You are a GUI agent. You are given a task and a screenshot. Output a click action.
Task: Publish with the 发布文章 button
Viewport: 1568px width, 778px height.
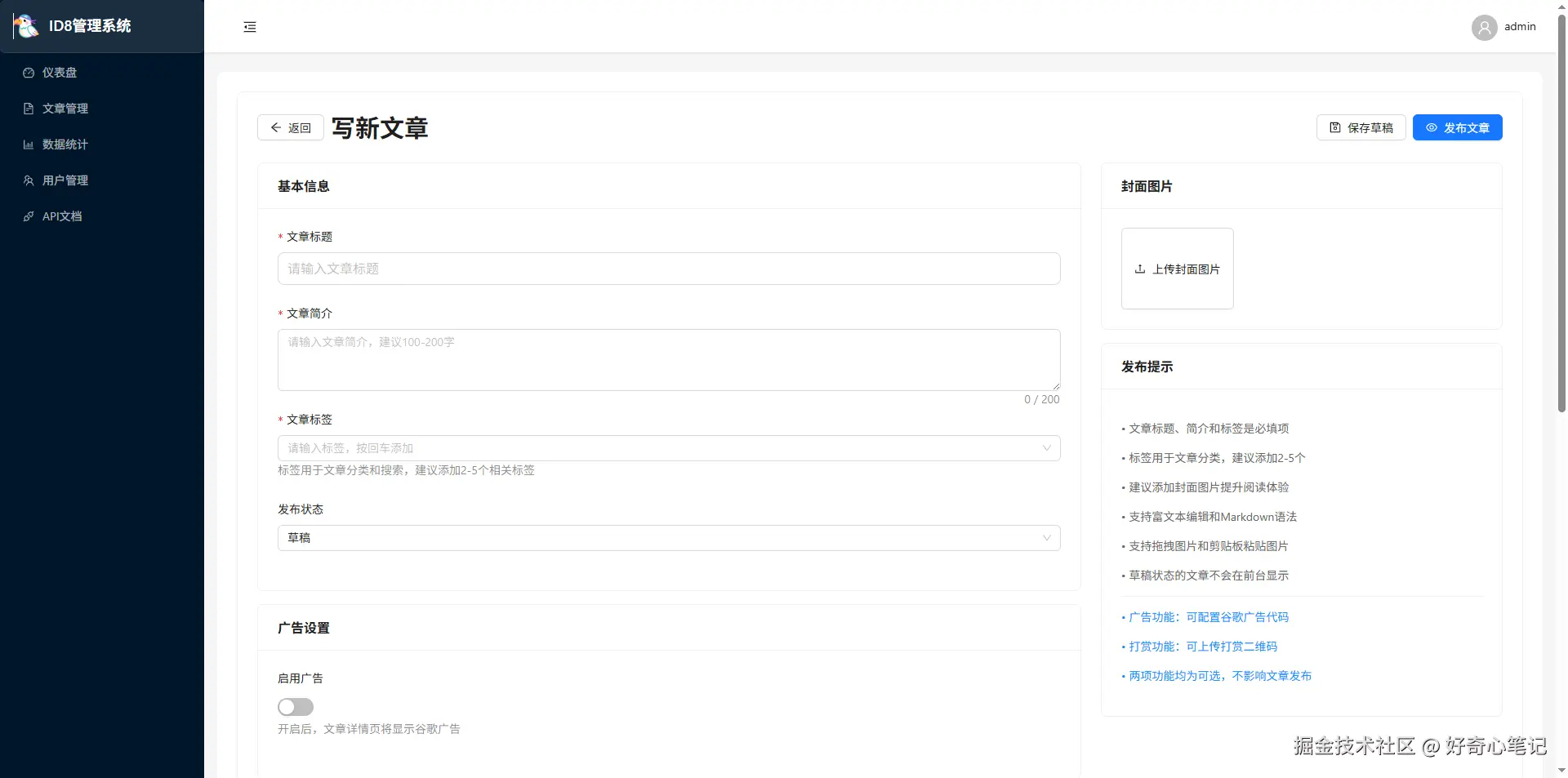pos(1458,127)
